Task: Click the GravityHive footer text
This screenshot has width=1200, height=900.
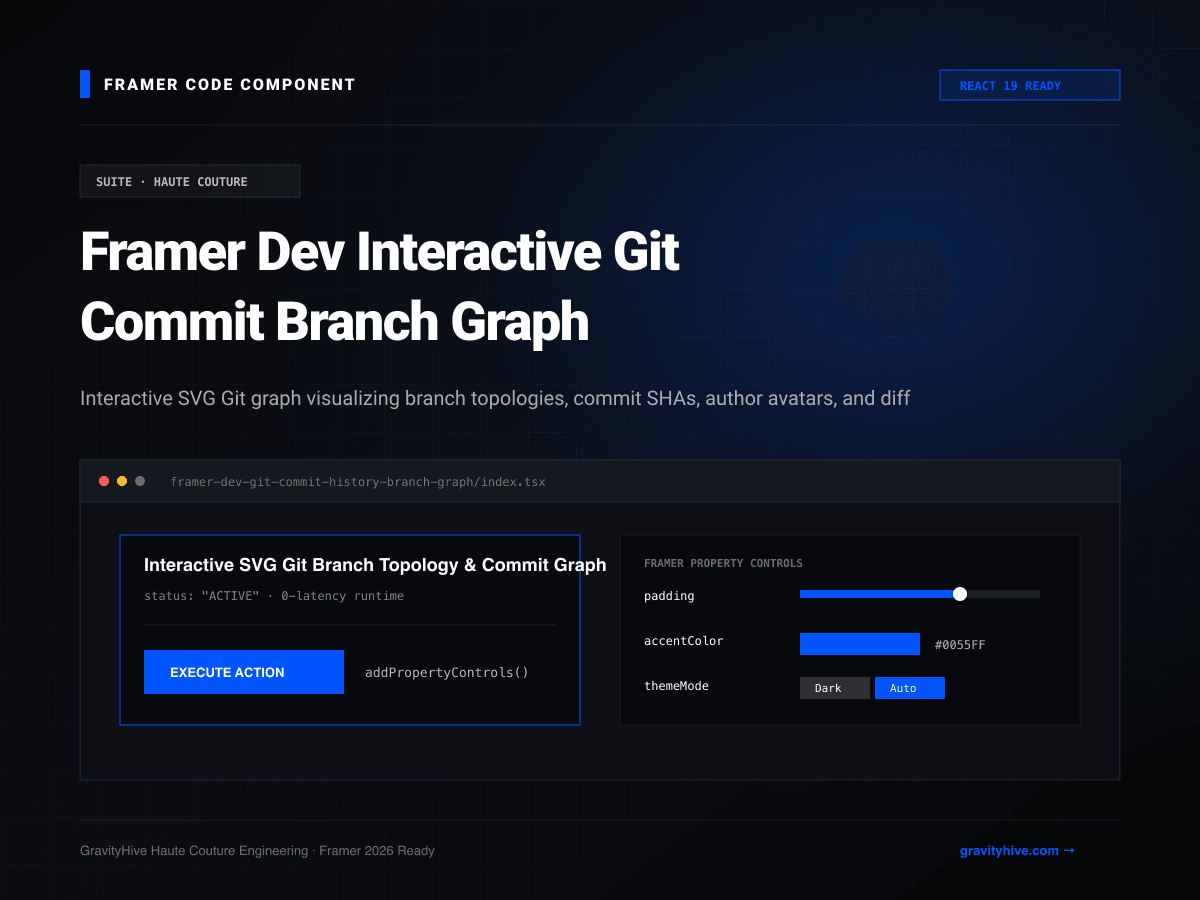Action: tap(257, 851)
